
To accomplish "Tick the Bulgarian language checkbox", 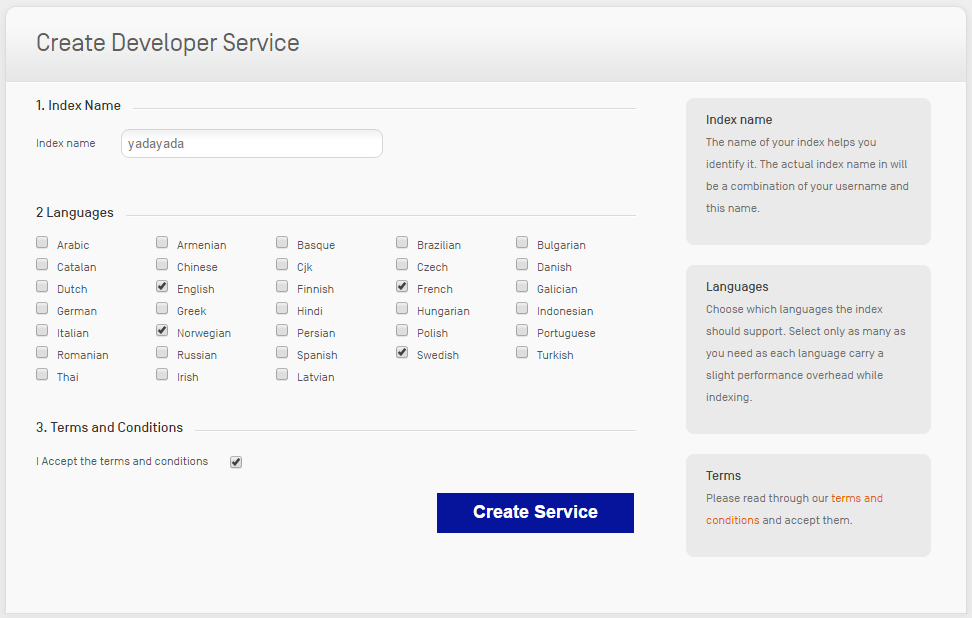I will click(x=522, y=242).
